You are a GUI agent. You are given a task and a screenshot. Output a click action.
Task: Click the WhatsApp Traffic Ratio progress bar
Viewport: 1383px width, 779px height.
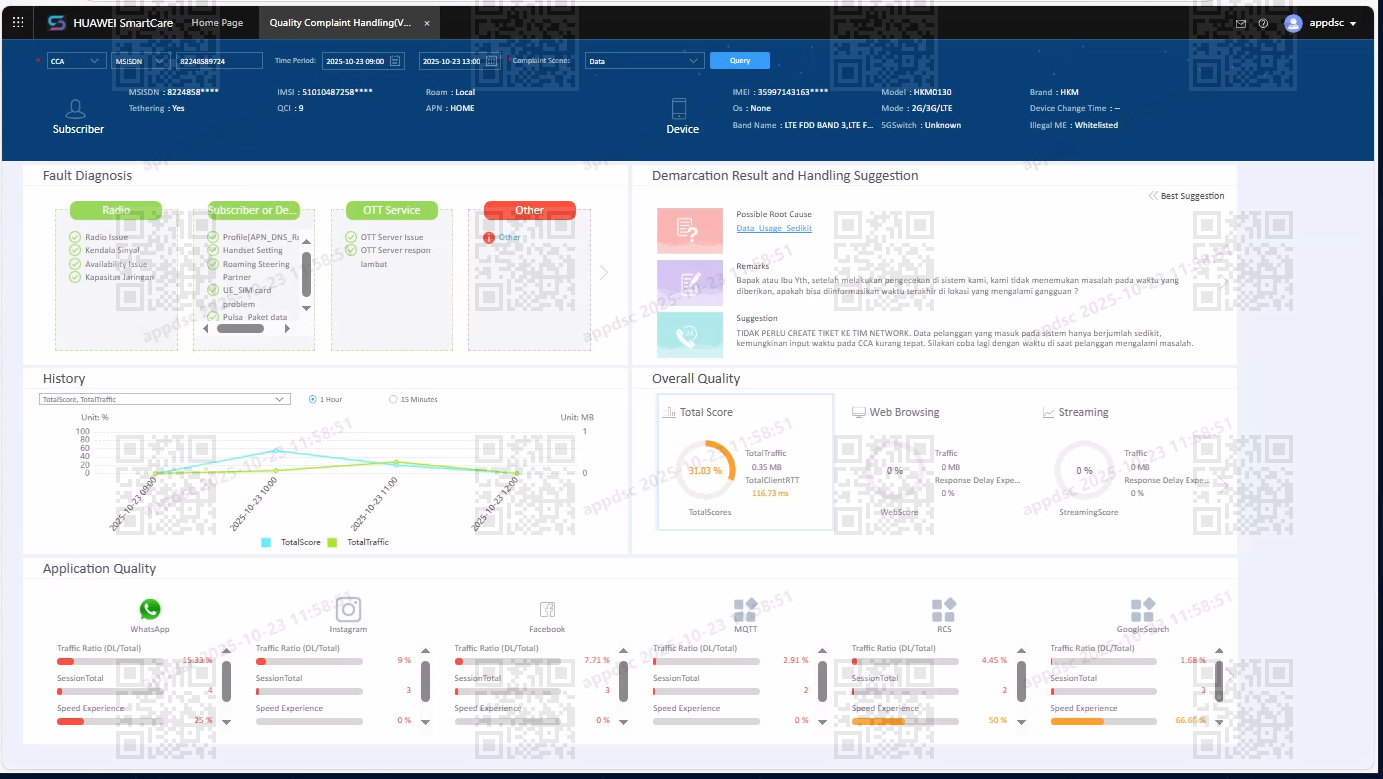pos(110,661)
